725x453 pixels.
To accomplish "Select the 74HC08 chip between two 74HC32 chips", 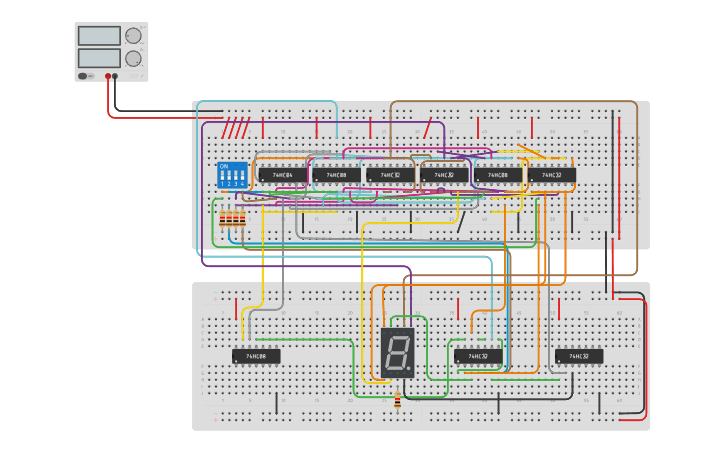I will tap(498, 175).
